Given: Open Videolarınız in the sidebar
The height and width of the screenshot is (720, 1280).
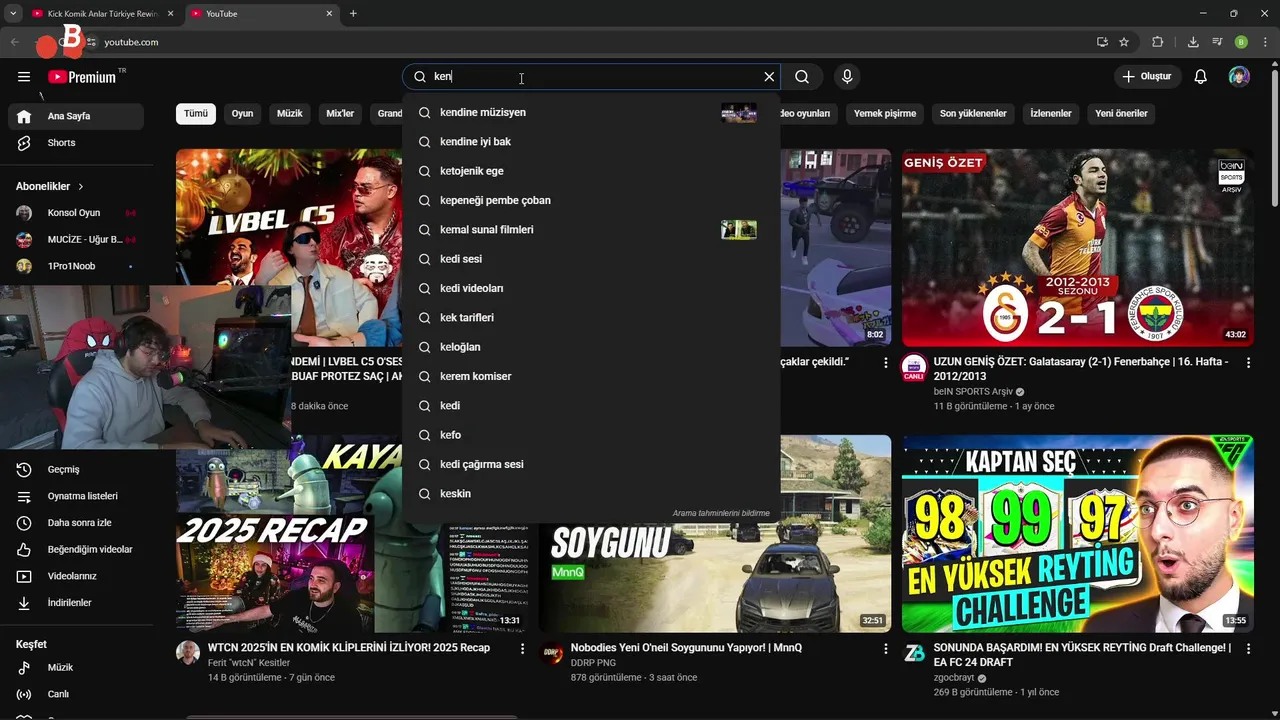Looking at the screenshot, I should 77,576.
